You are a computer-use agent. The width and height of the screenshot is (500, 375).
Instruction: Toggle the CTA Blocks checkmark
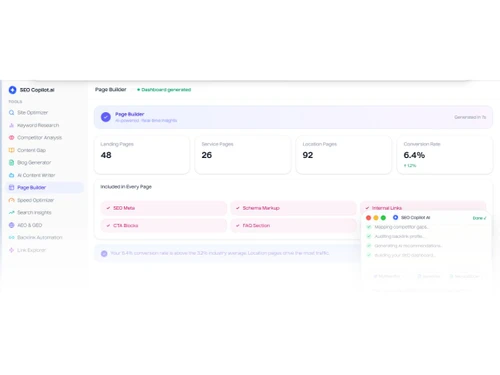click(108, 226)
